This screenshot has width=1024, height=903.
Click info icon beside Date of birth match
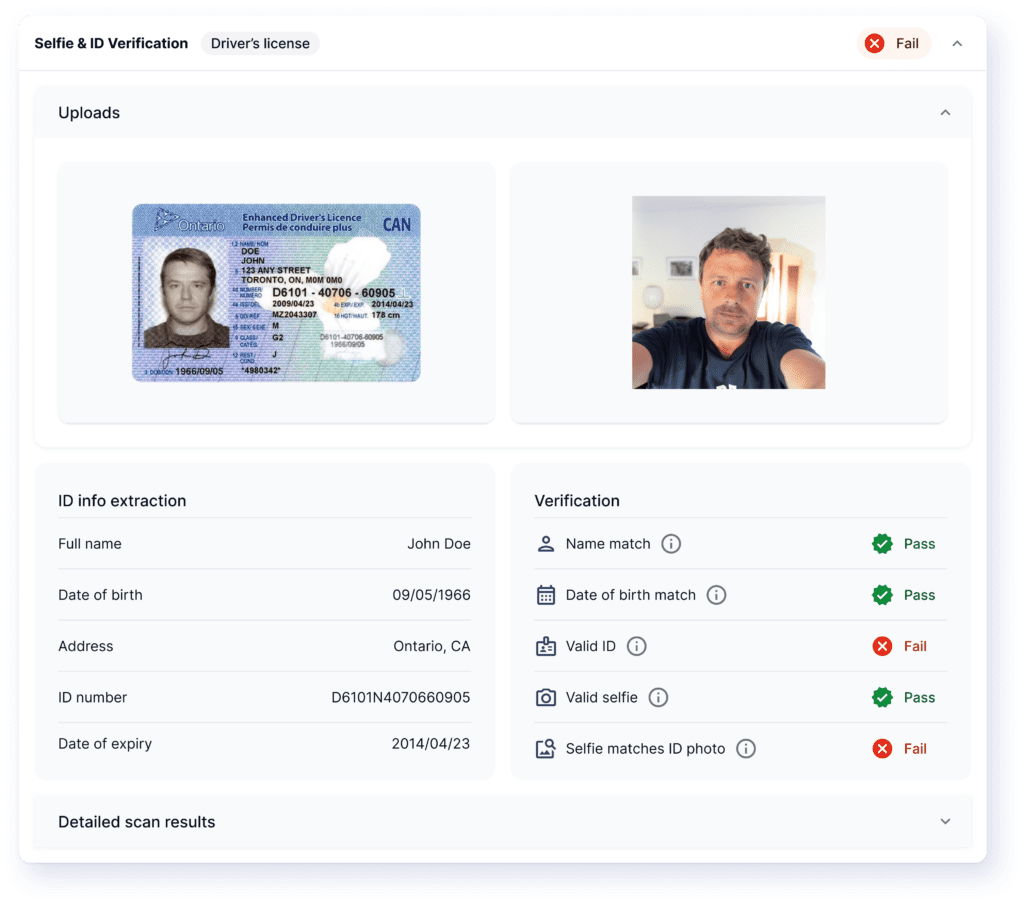716,595
